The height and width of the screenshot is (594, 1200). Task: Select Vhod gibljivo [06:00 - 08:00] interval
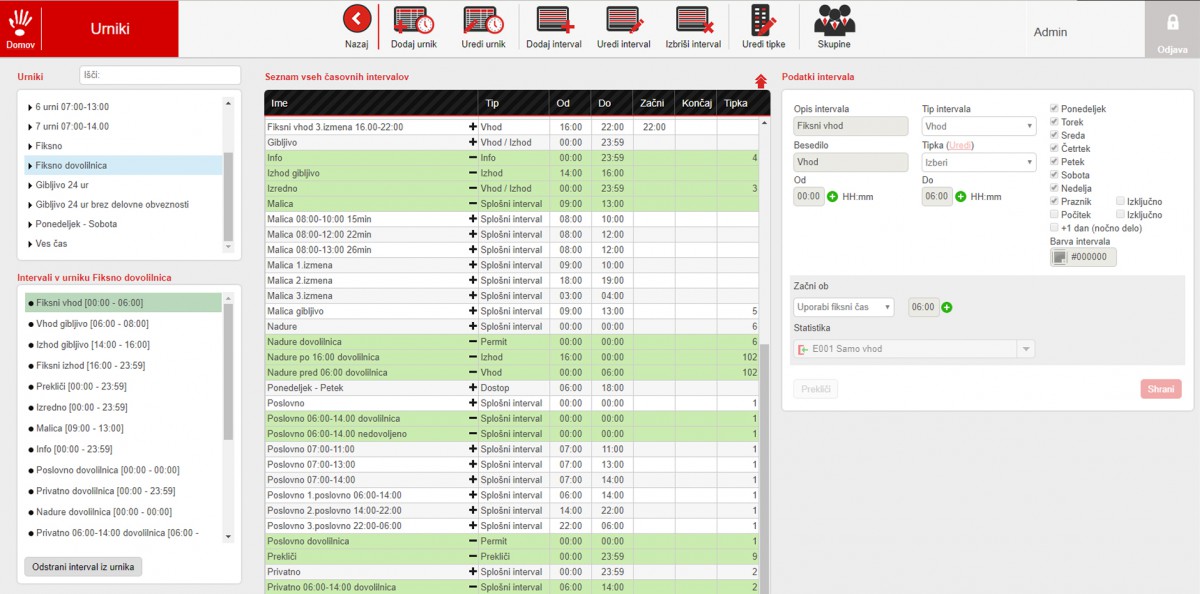click(x=123, y=323)
